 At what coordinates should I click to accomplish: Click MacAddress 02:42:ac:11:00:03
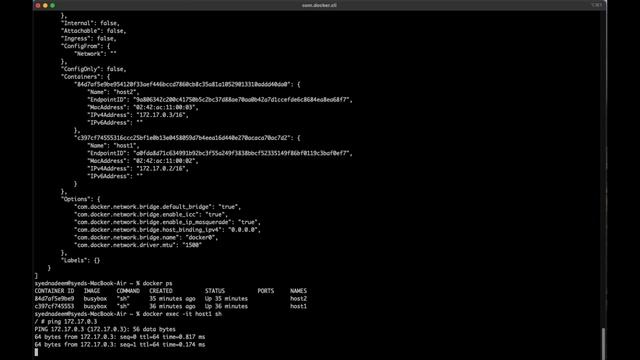point(142,107)
